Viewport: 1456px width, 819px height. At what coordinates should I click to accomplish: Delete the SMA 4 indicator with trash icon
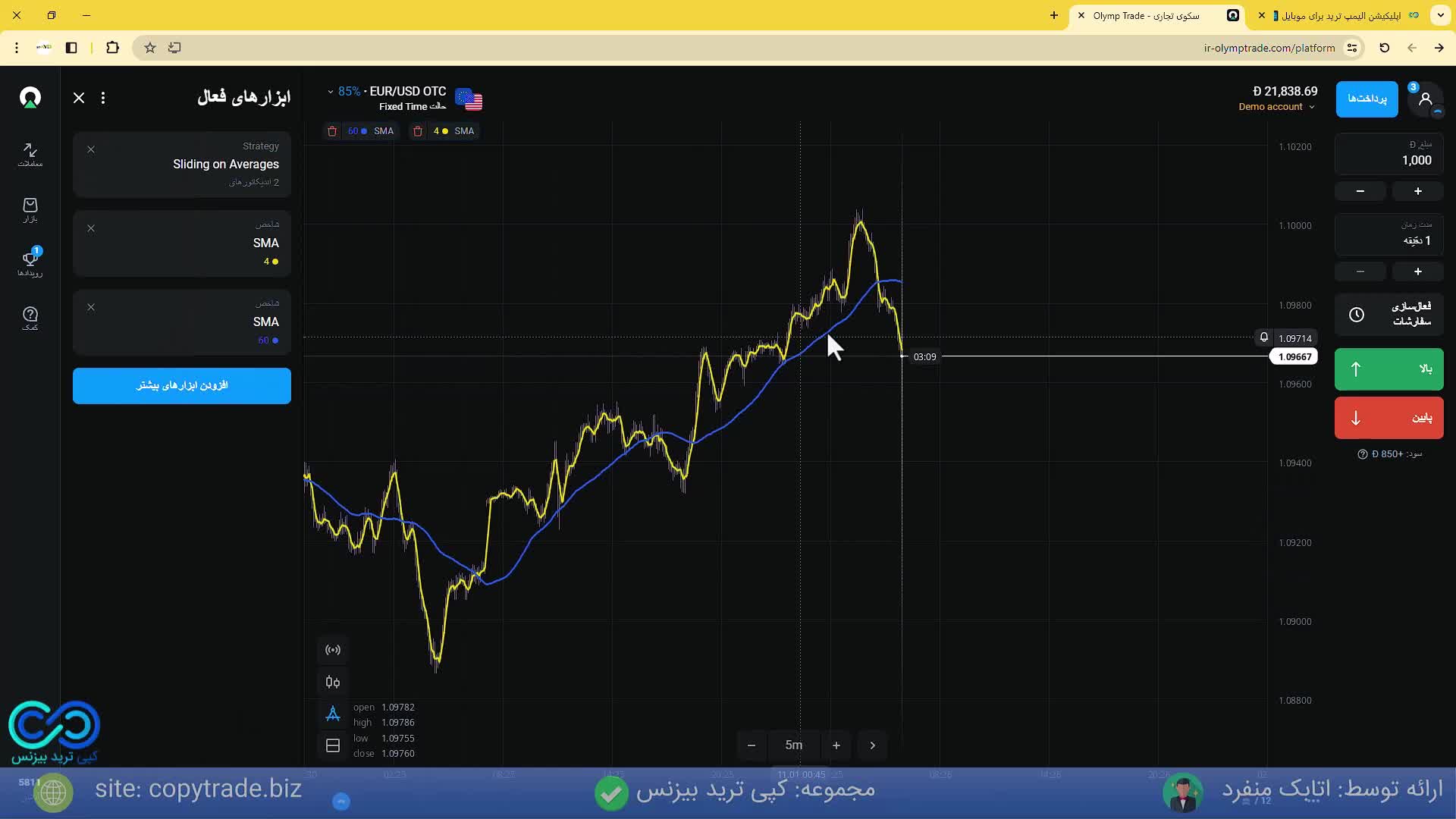tap(418, 131)
